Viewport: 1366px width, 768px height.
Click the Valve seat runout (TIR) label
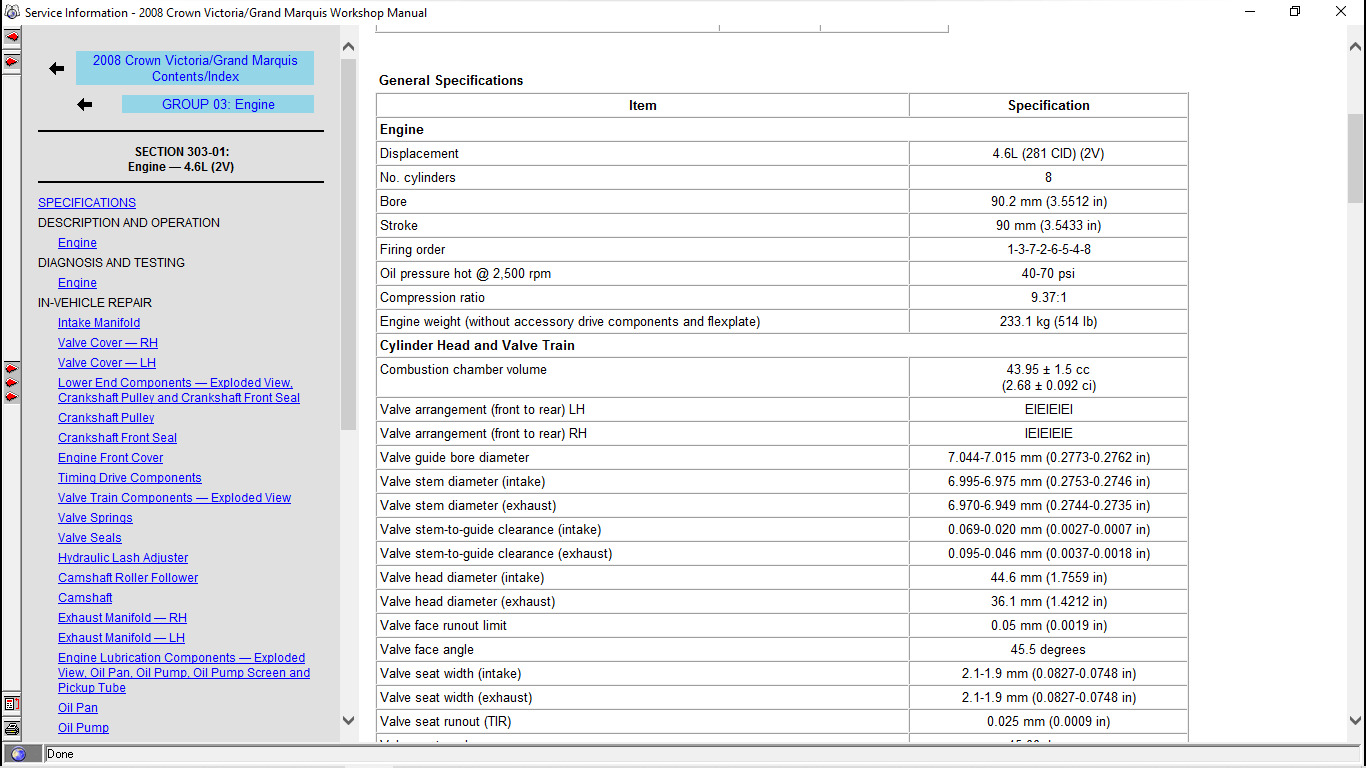(446, 722)
